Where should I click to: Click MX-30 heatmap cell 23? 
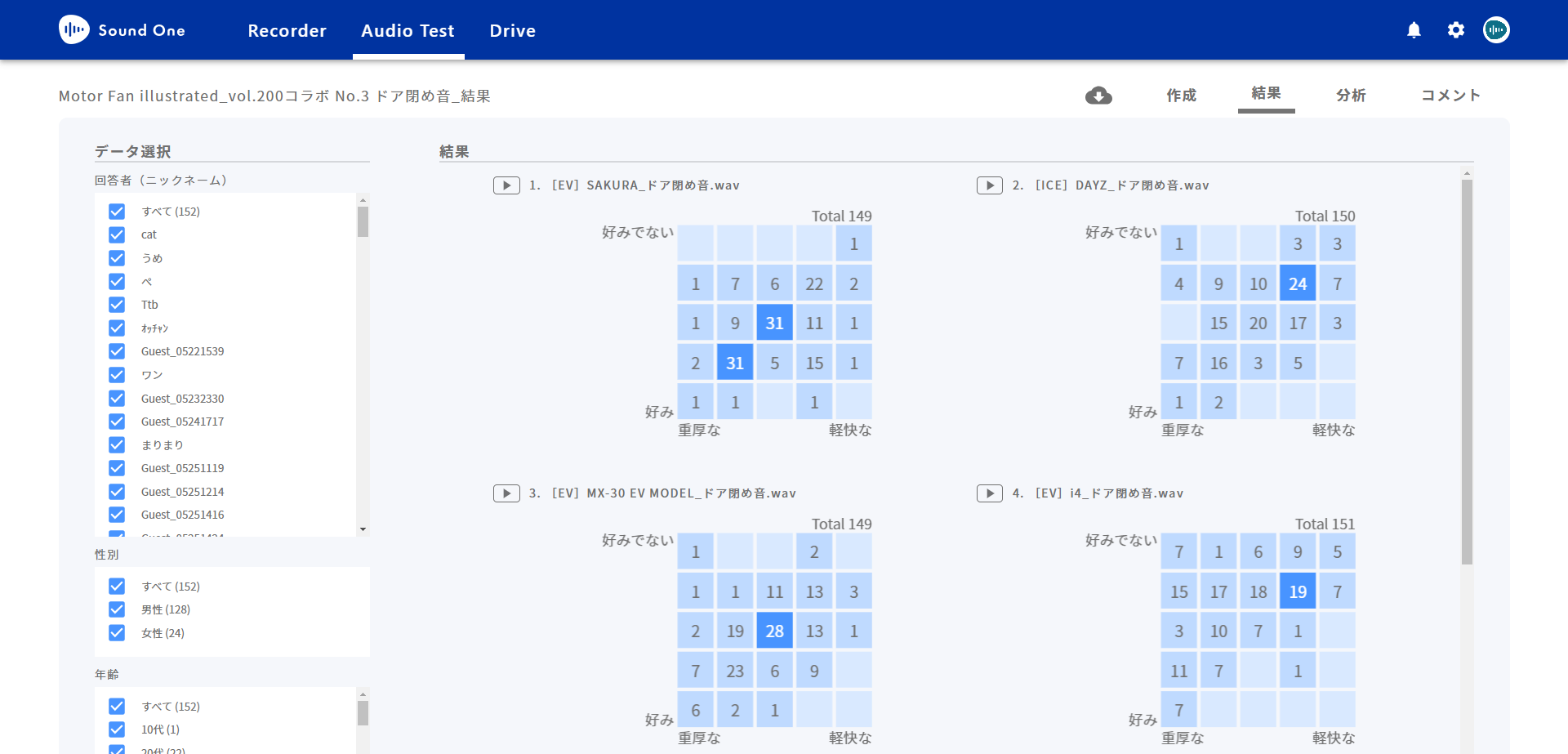735,671
